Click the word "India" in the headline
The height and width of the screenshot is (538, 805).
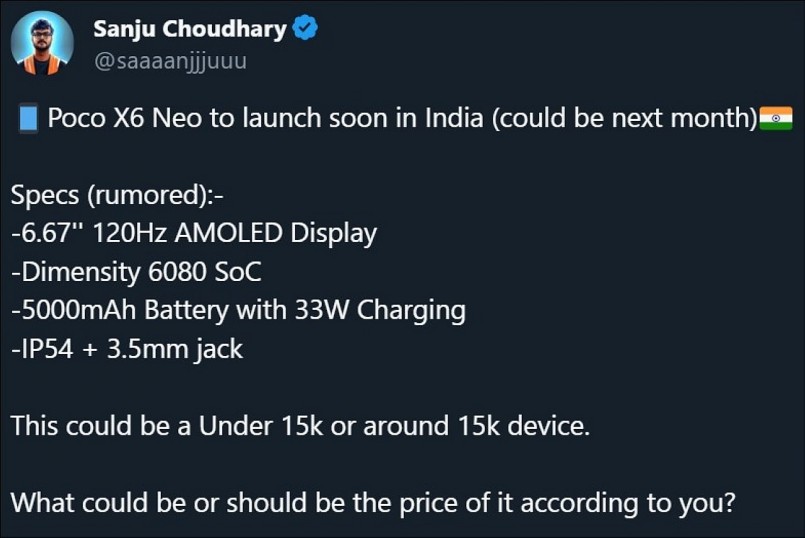click(x=452, y=118)
